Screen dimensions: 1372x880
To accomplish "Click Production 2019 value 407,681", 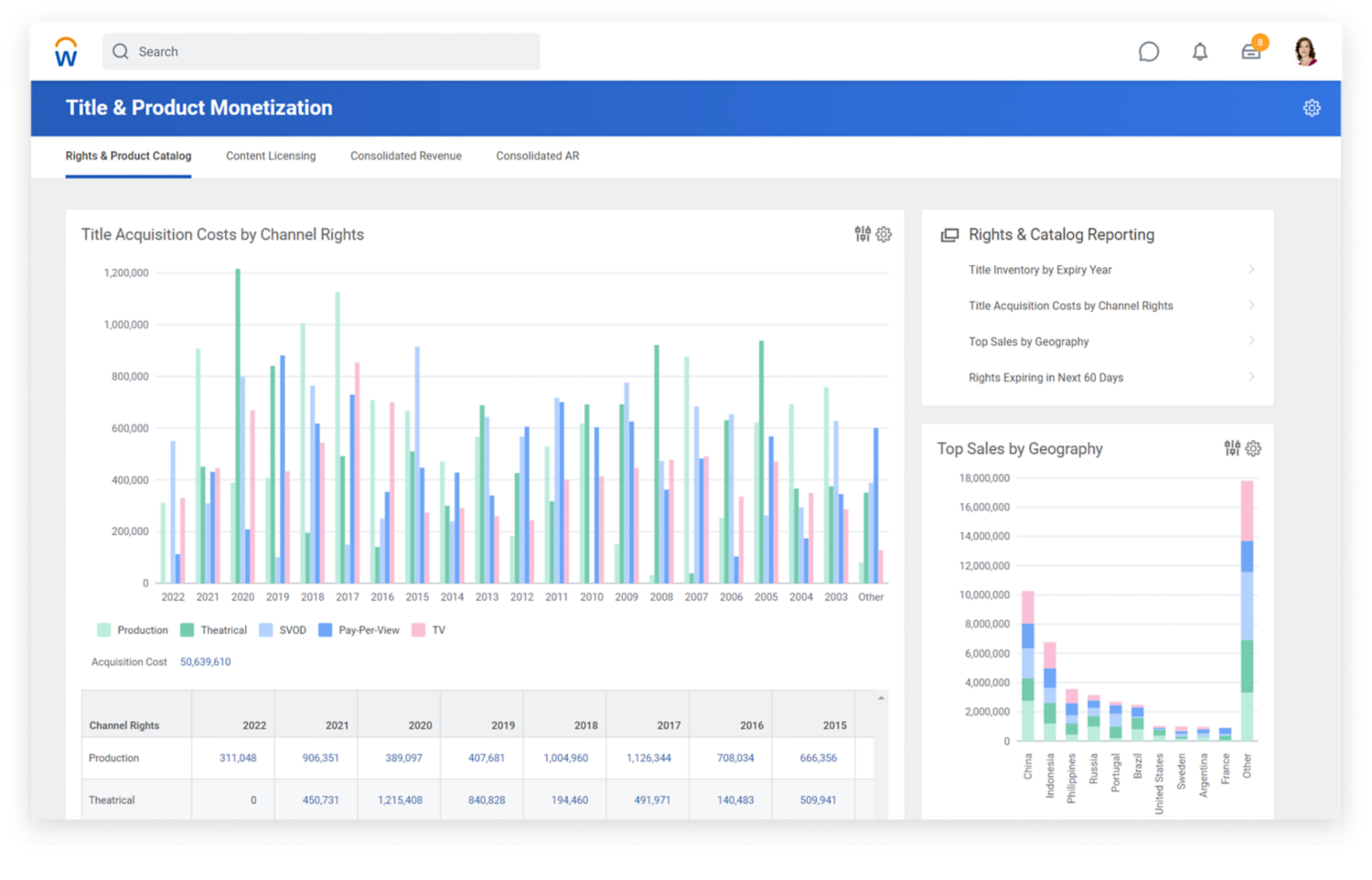I will pos(487,758).
